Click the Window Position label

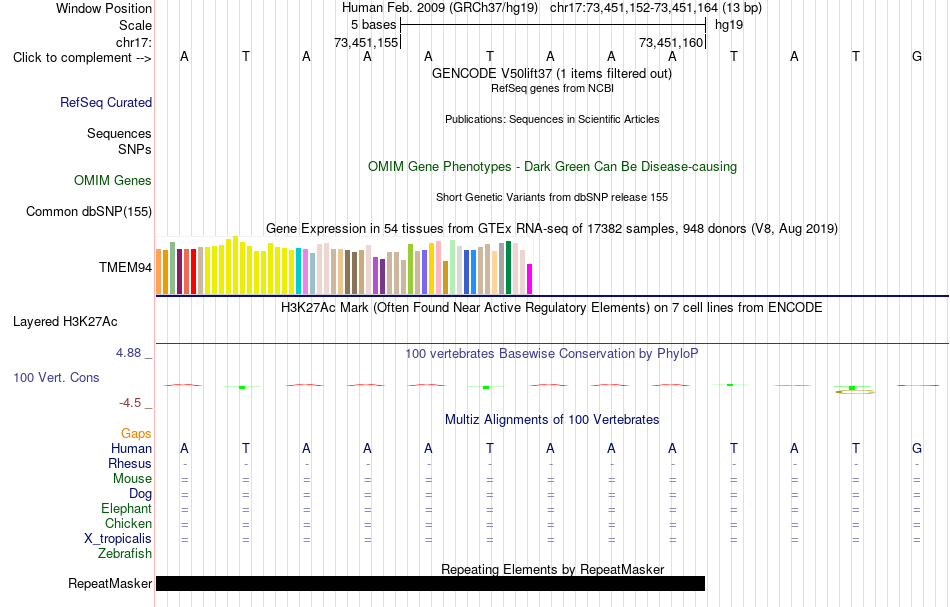(x=104, y=8)
